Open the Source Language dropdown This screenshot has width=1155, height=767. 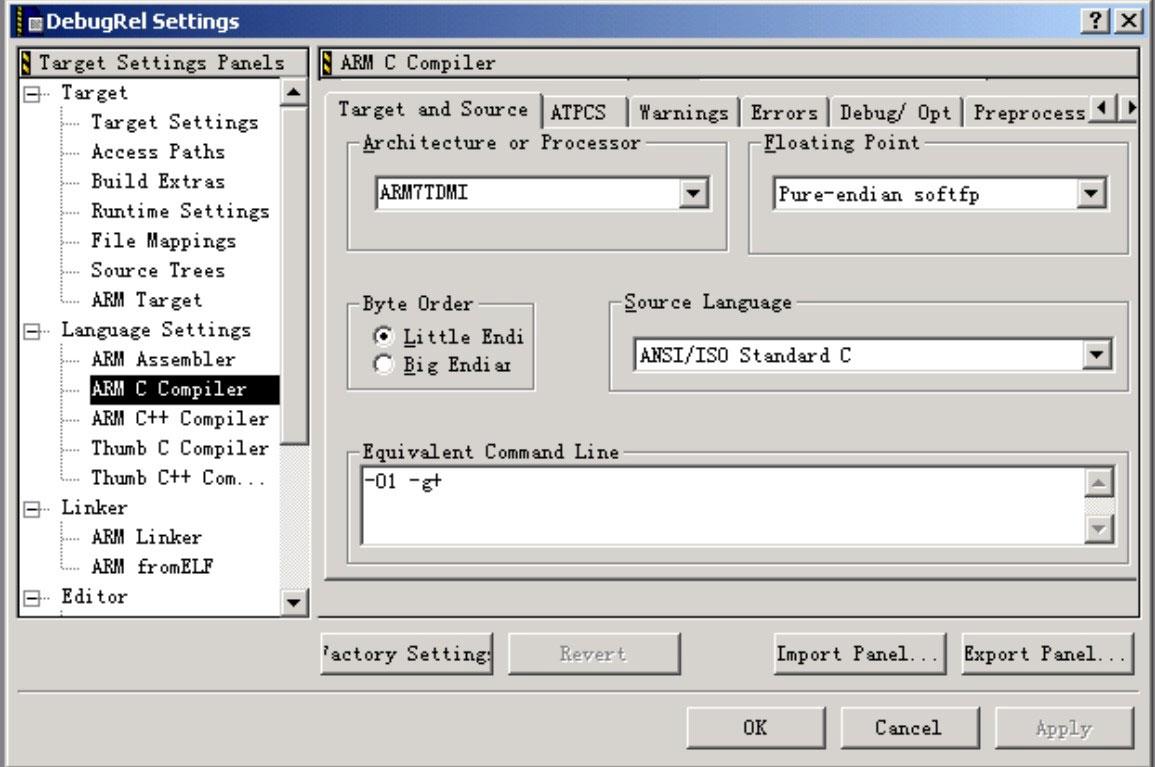(x=1096, y=353)
